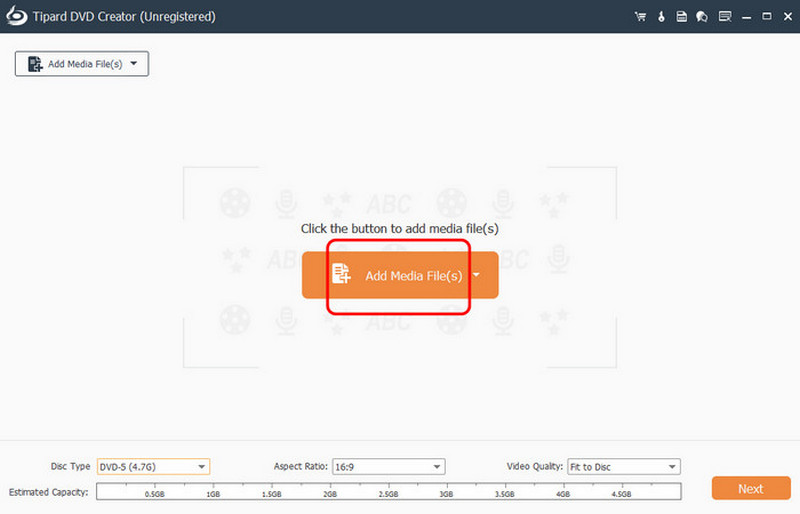Expand the orange Add Media File(s) arrow
Viewport: 800px width, 514px height.
477,275
